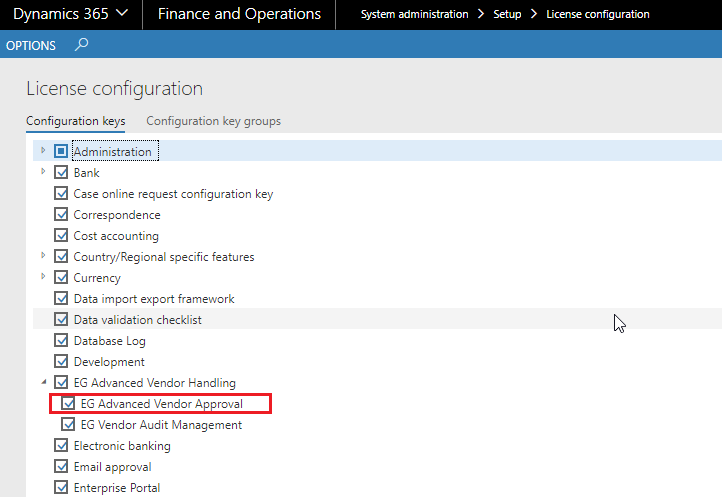Viewport: 722px width, 497px height.
Task: Switch to Configuration key groups tab
Action: click(213, 121)
